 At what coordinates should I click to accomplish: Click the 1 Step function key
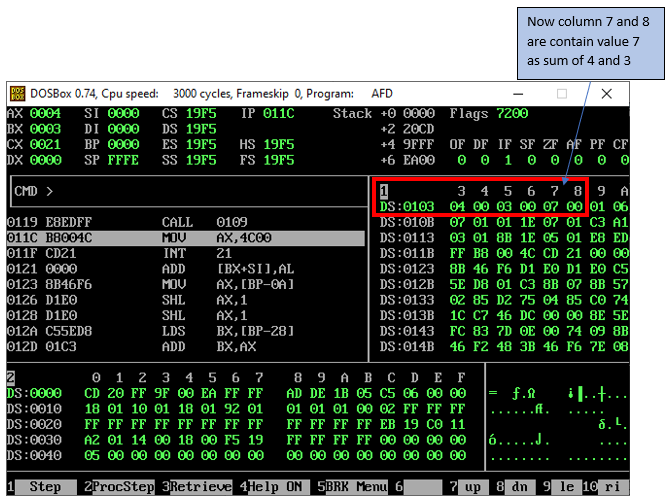[41, 487]
